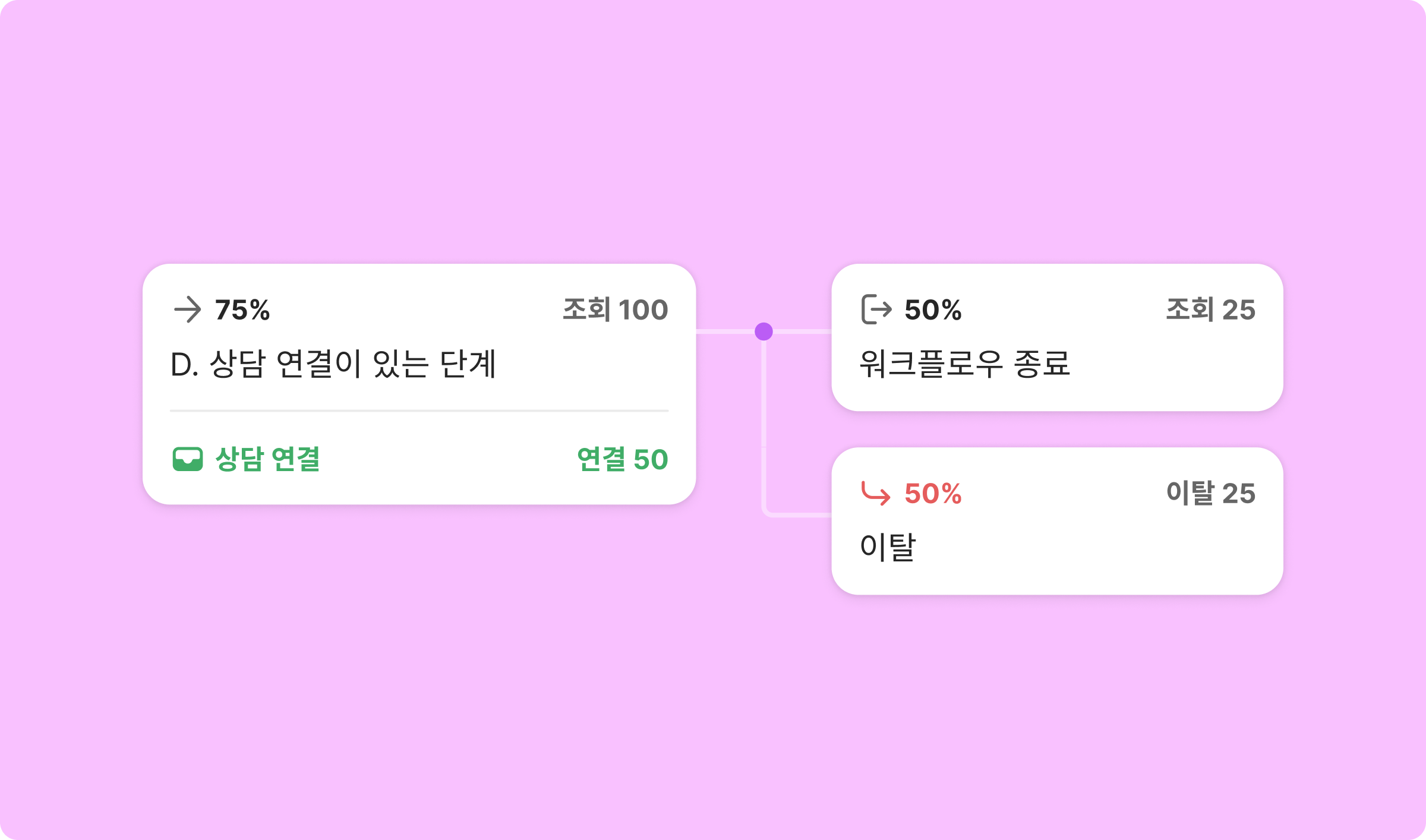Click the 이탈 25 count
Viewport: 1426px width, 840px height.
1210,493
